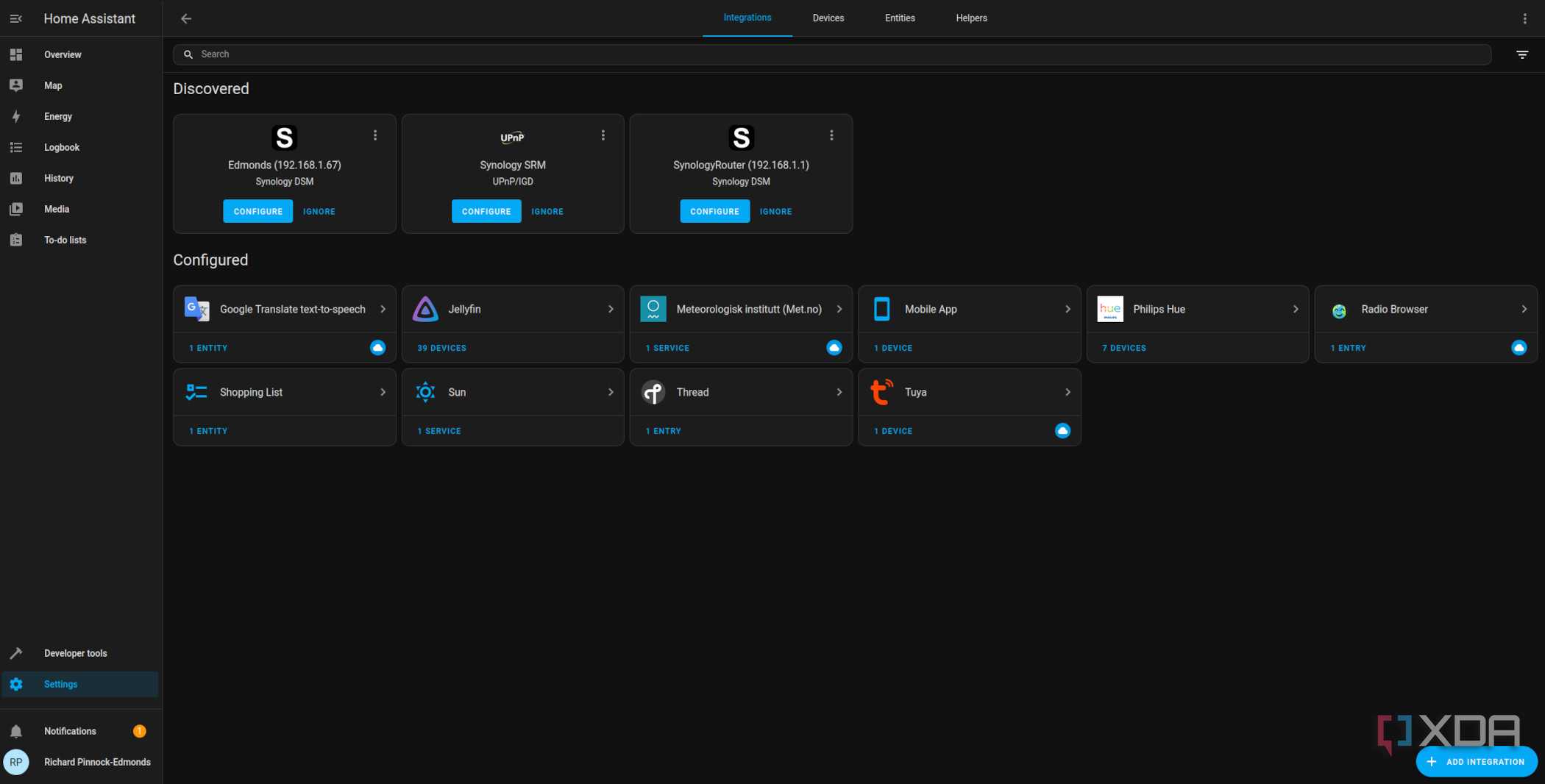
Task: Expand Google Translate text-to-speech chevron
Action: (x=383, y=309)
